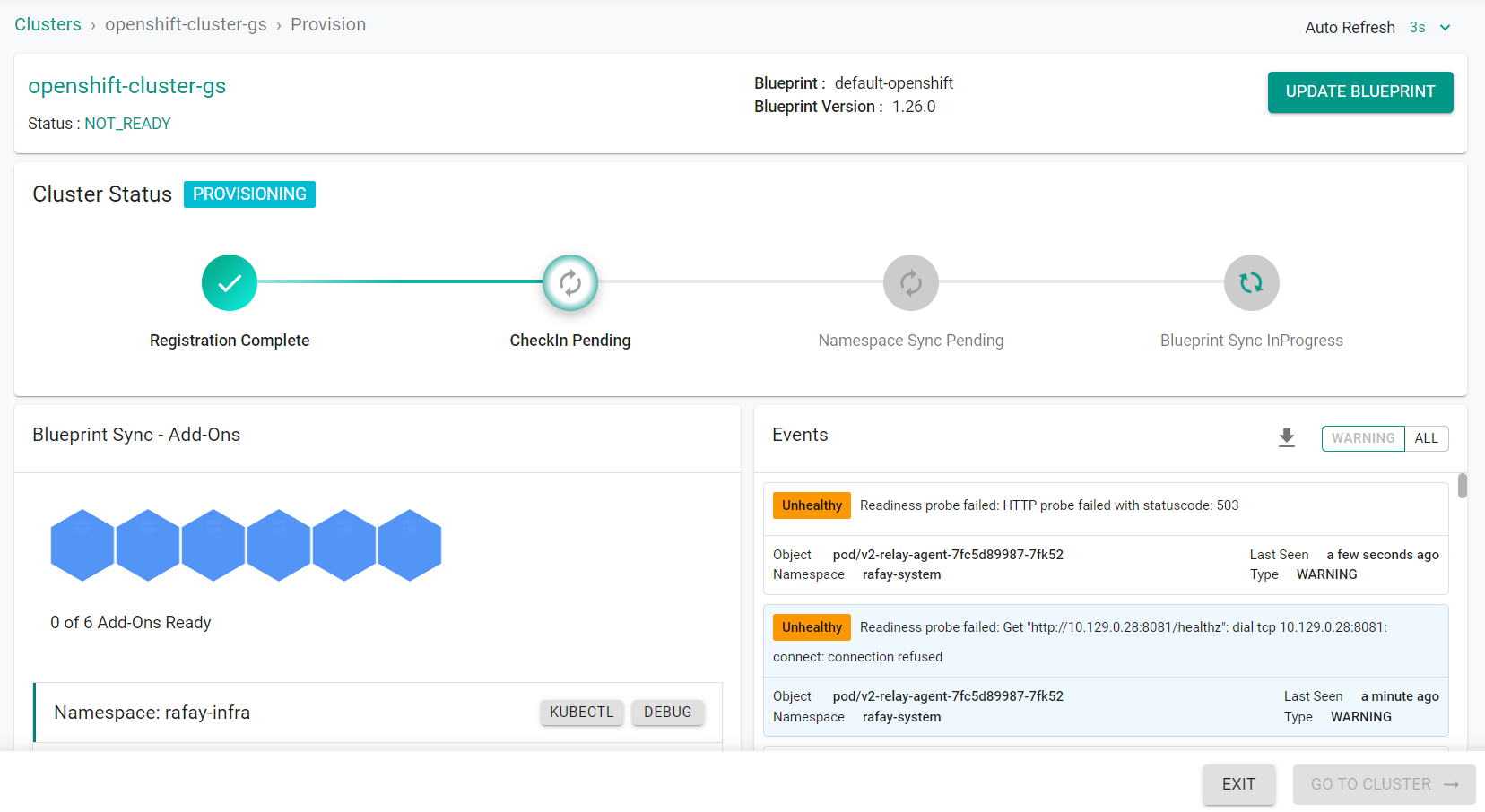Click the CheckIn Pending step icon

point(570,283)
